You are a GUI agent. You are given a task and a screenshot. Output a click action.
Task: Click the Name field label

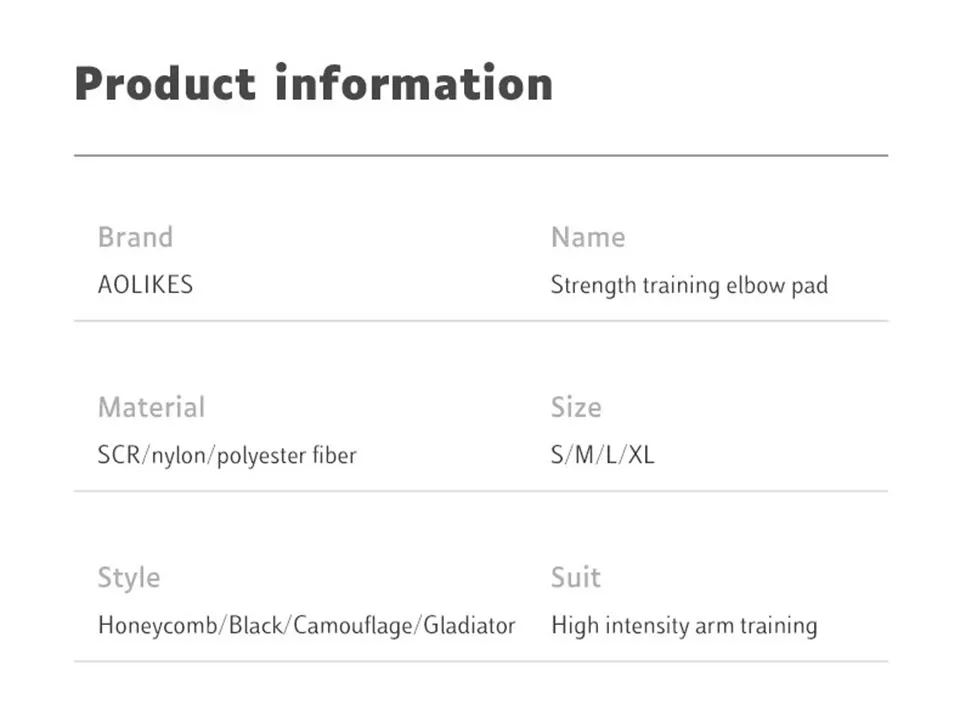click(x=587, y=238)
